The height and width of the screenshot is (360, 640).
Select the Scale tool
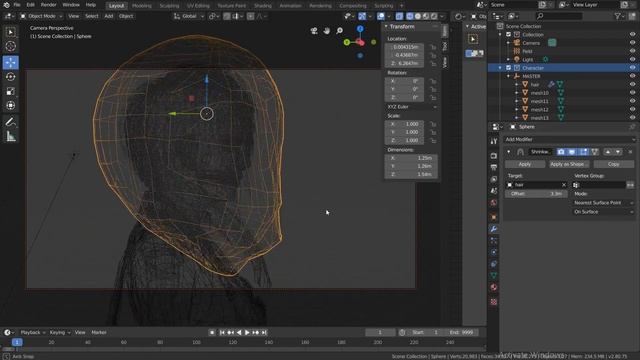[x=11, y=91]
